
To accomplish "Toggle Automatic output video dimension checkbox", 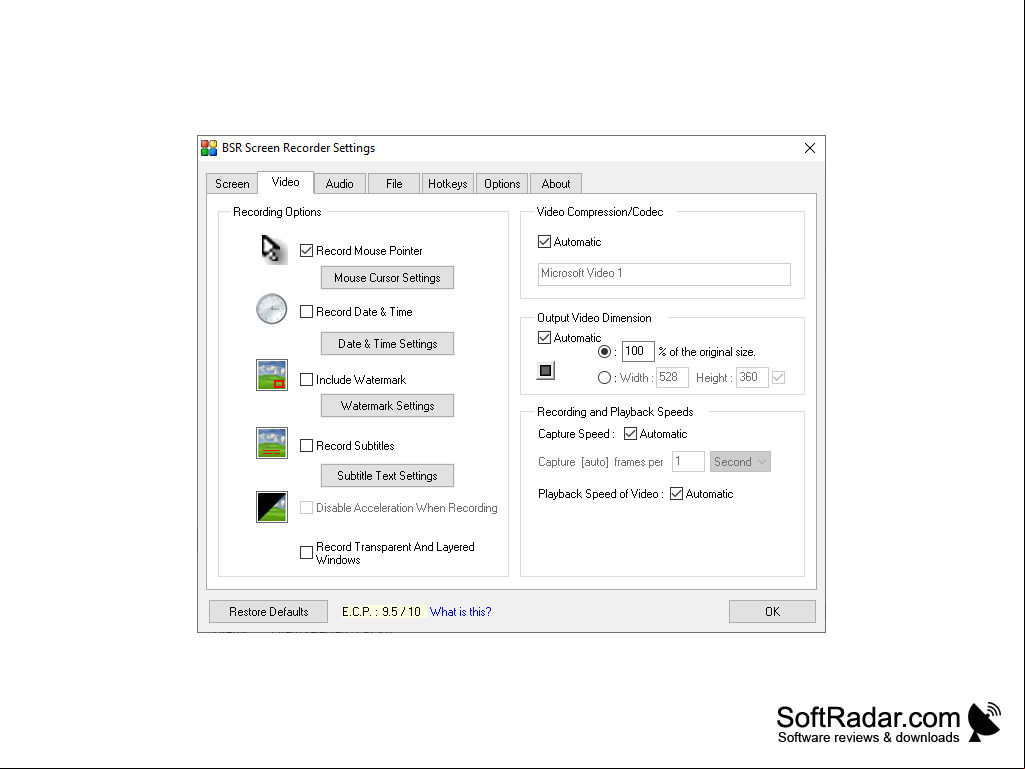I will (x=544, y=337).
